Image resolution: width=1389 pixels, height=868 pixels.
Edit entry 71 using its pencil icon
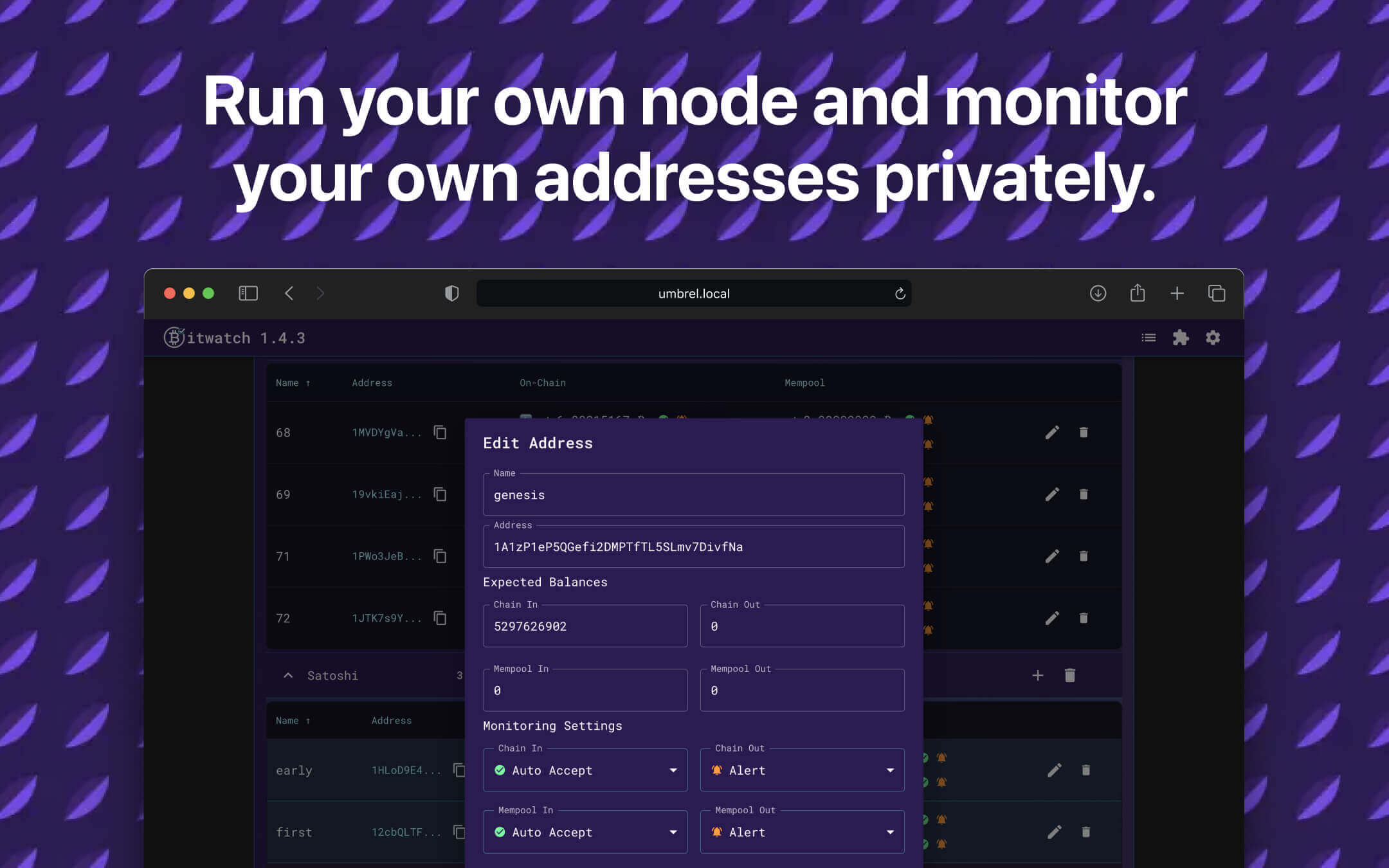[1052, 556]
